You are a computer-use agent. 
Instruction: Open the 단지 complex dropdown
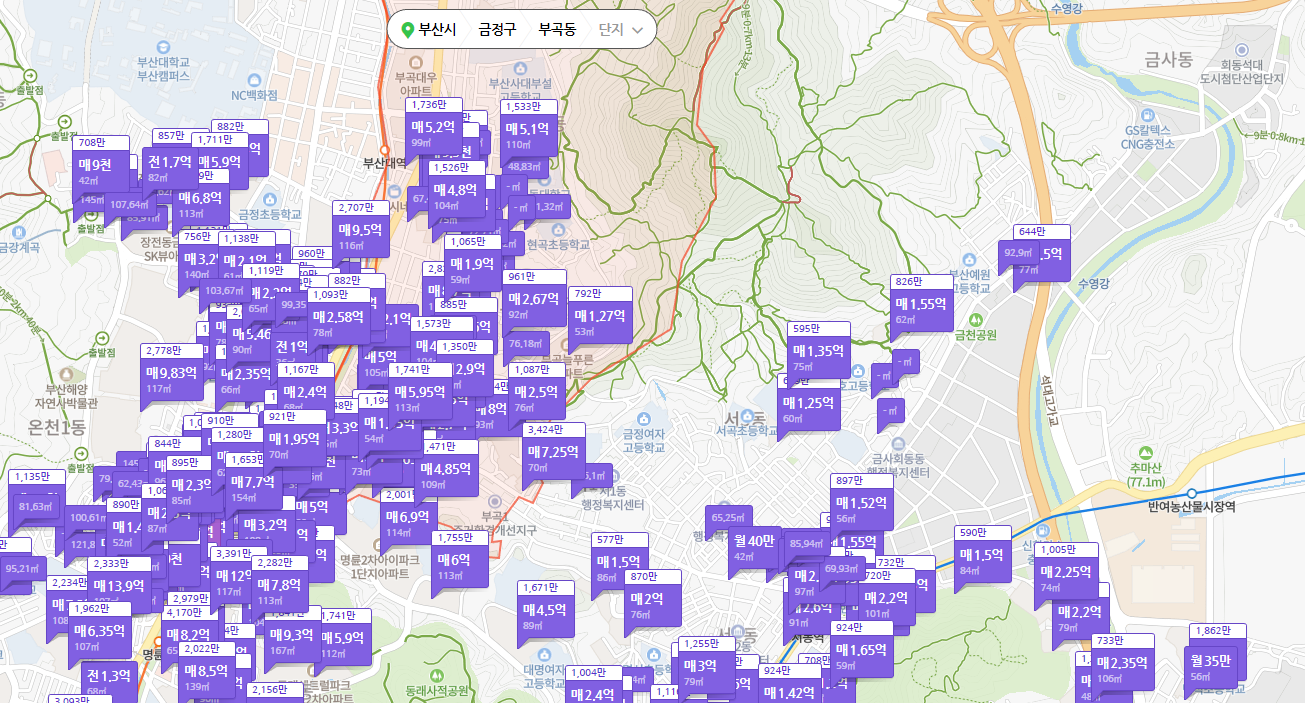tap(621, 29)
